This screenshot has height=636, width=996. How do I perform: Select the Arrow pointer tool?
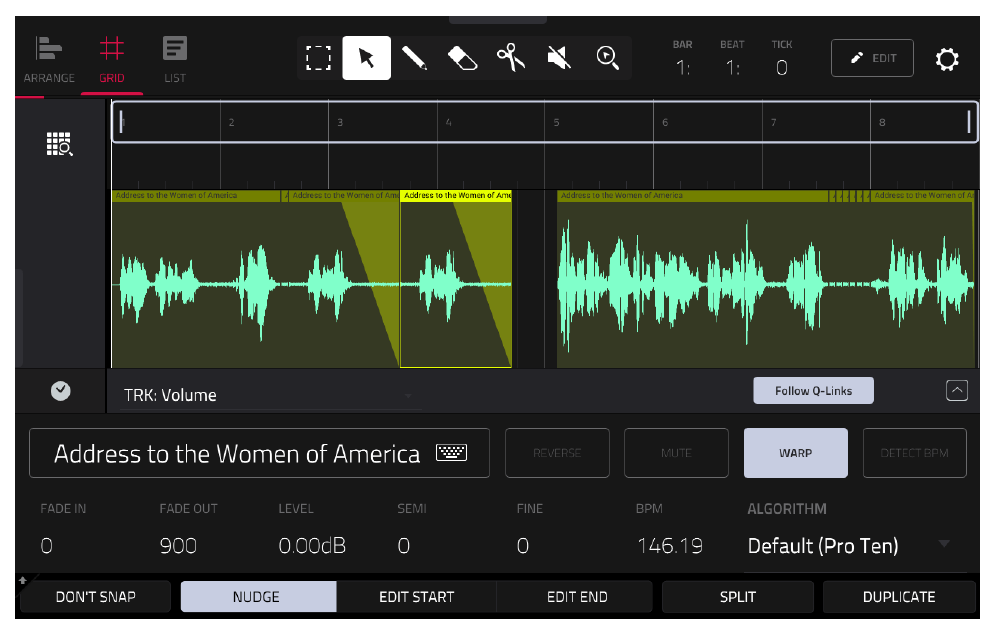[x=367, y=58]
